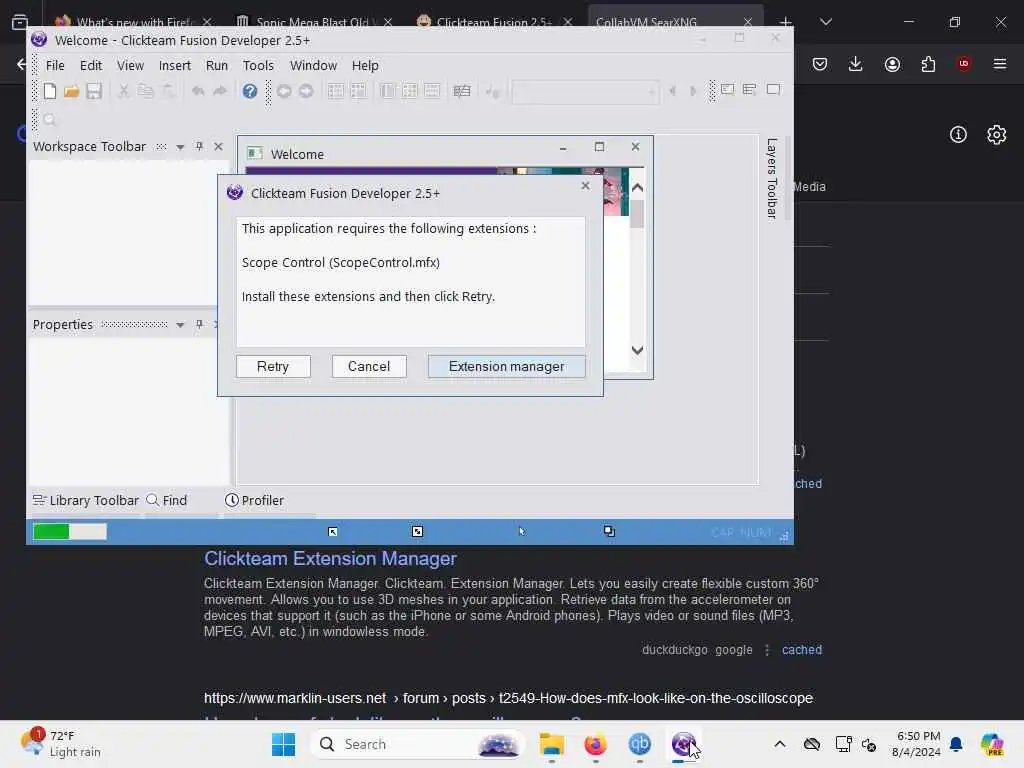Open the Tools menu
1024x768 pixels.
[258, 65]
